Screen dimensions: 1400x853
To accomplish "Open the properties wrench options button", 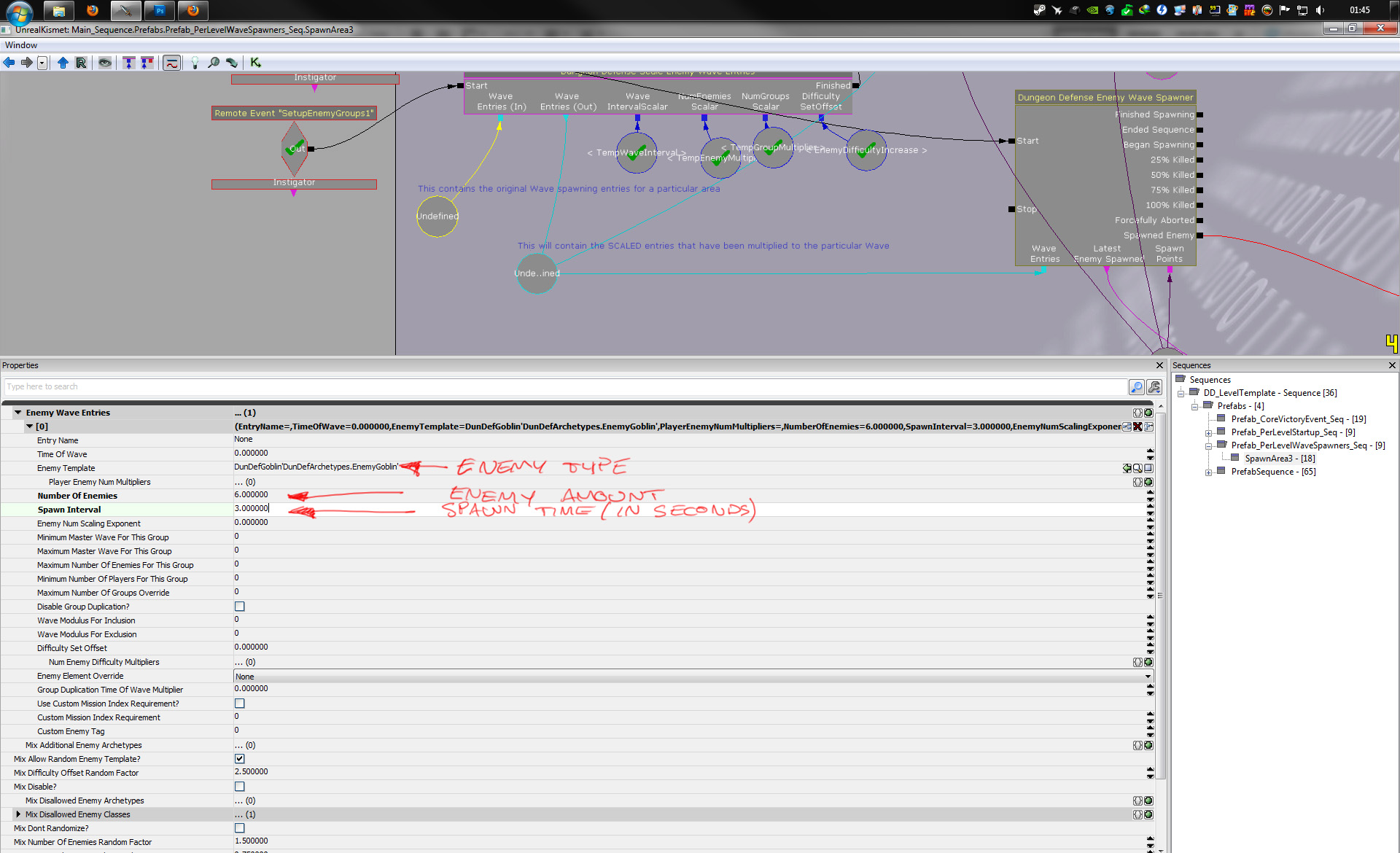I will 1154,387.
